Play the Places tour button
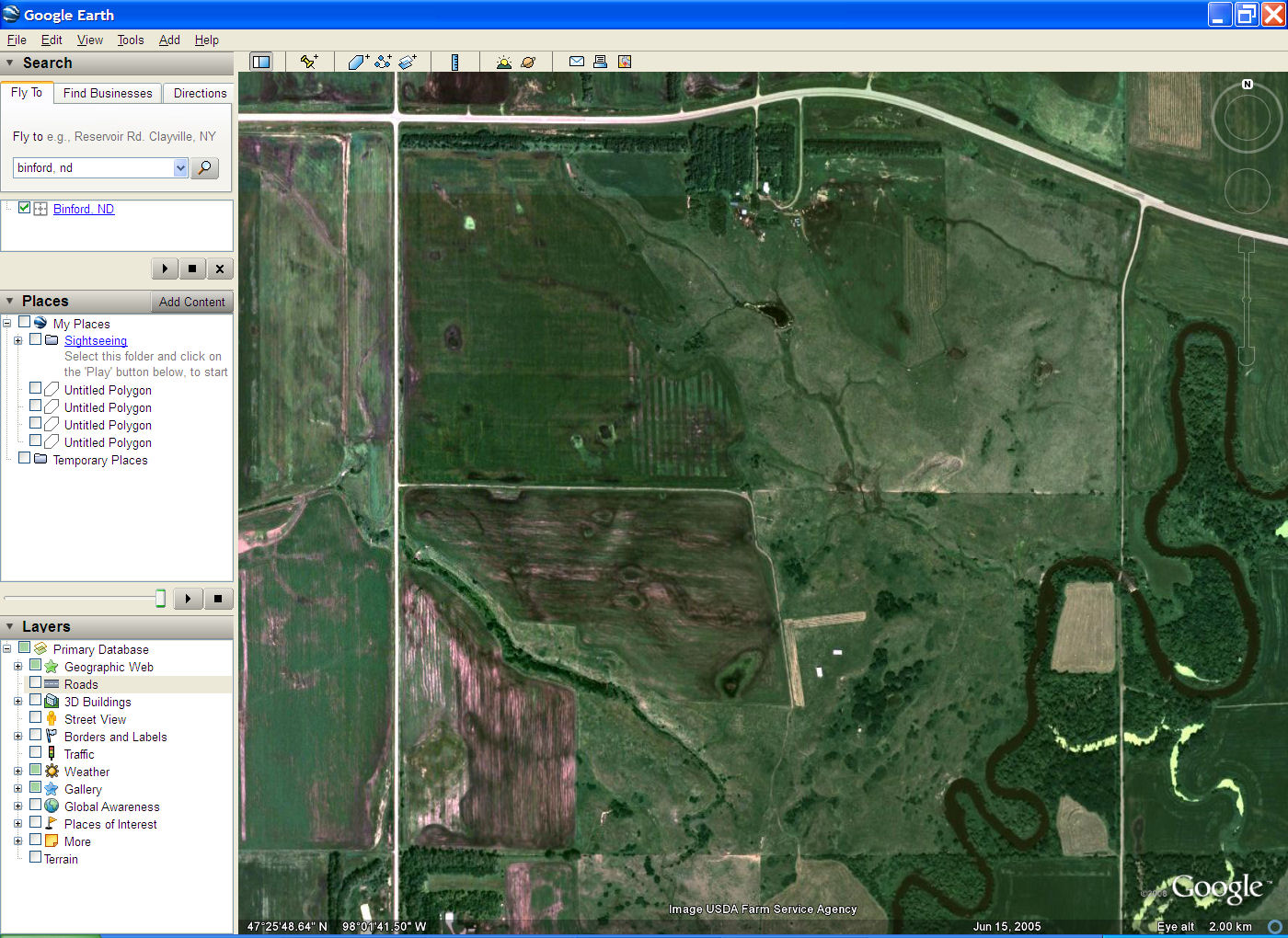 pos(188,599)
